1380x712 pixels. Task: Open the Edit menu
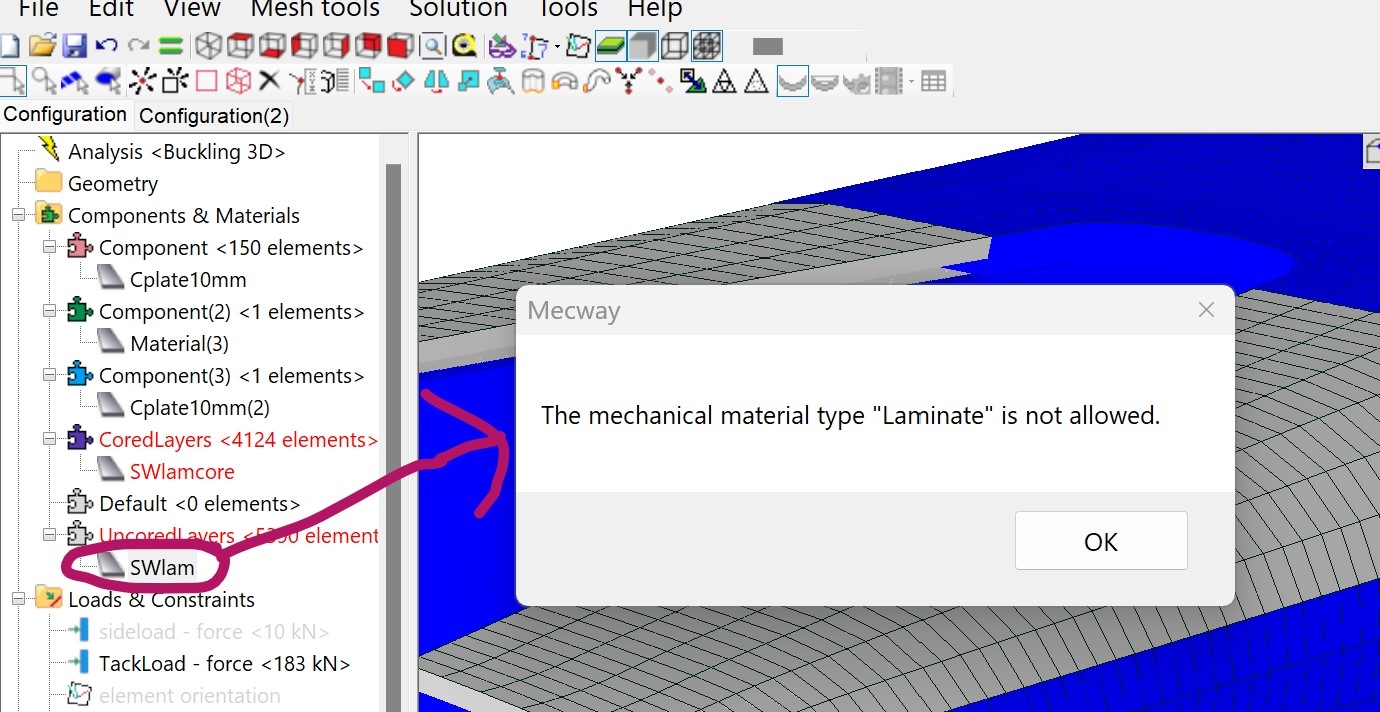click(x=110, y=9)
